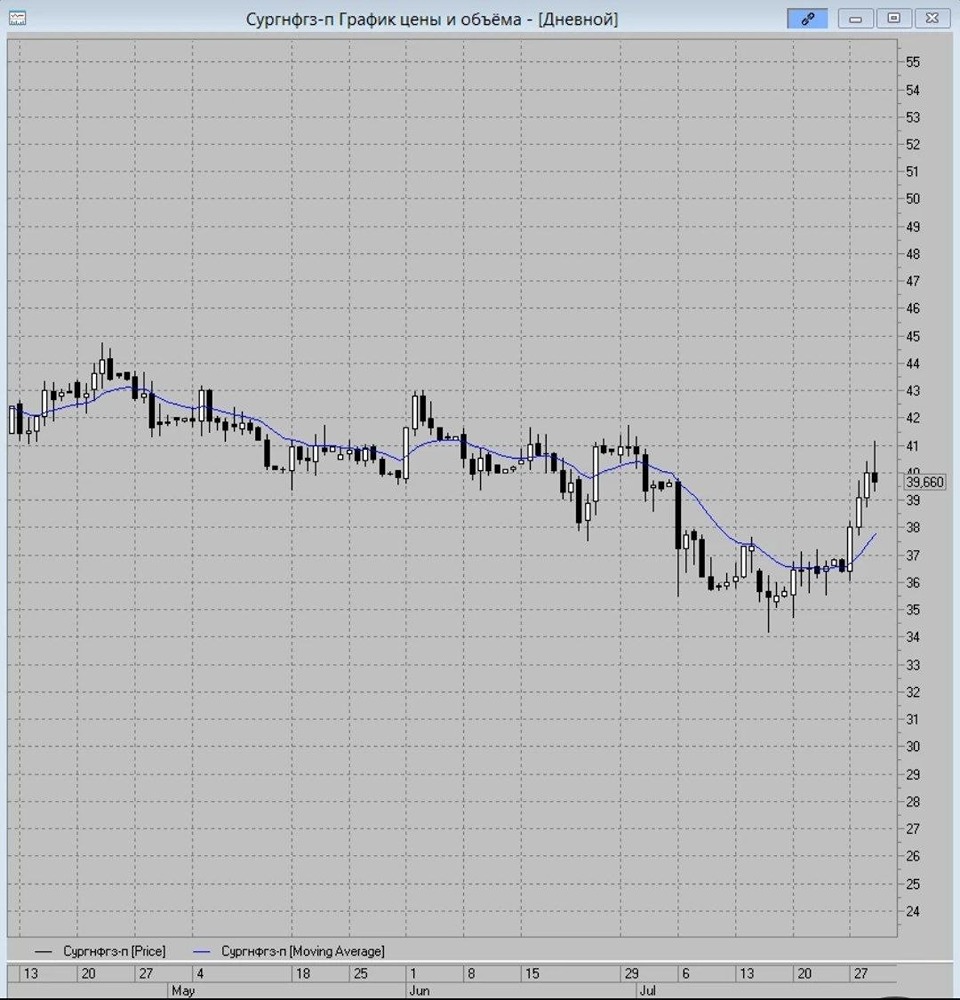The height and width of the screenshot is (1000, 960).
Task: Close the Сургнфгз-п price chart window
Action: coord(932,18)
